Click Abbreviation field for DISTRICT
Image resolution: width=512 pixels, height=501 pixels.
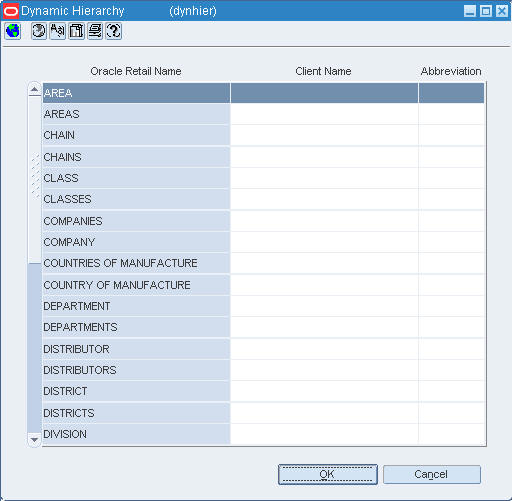(x=452, y=391)
